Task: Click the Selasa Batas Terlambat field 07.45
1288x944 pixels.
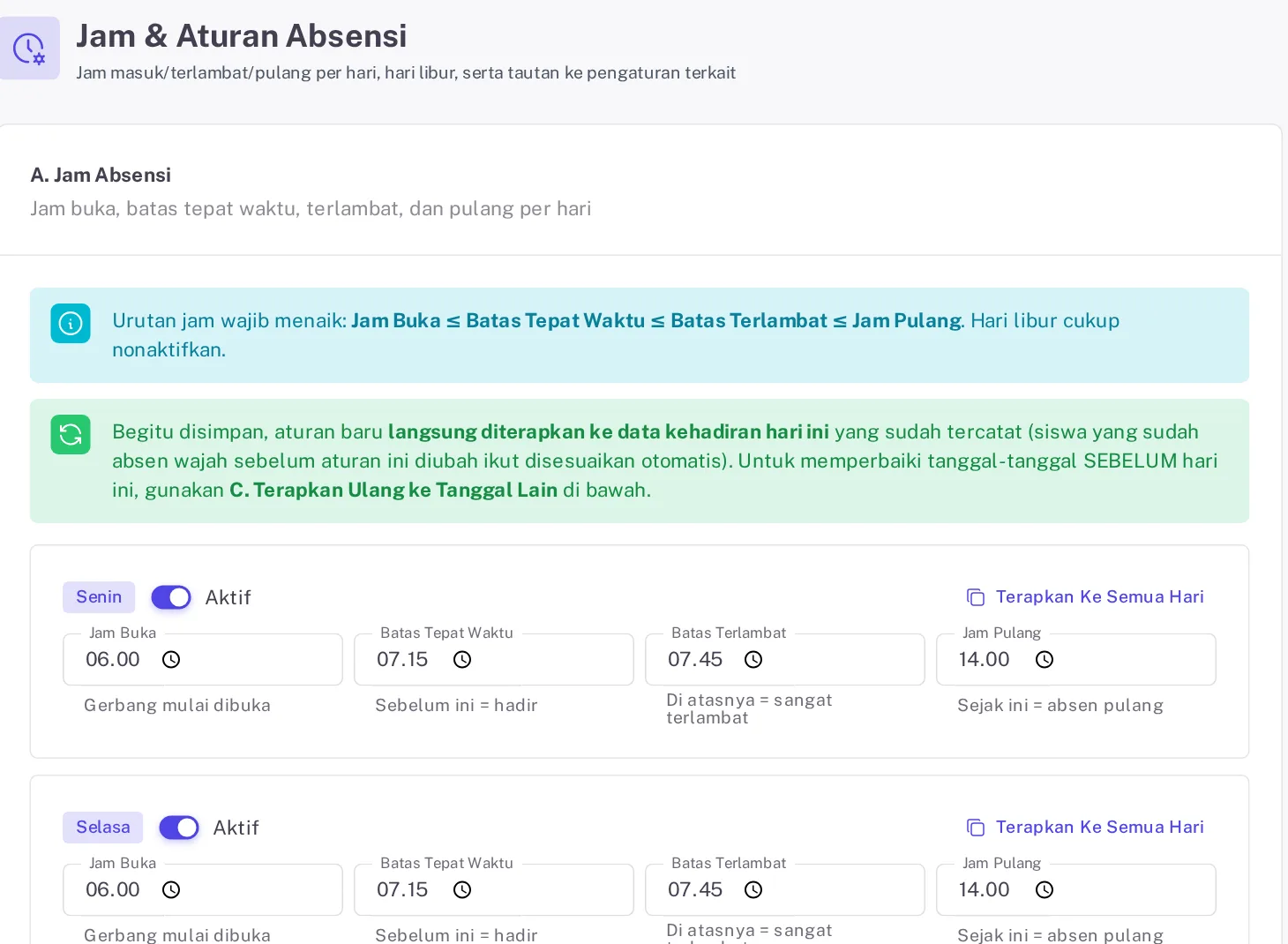Action: click(x=785, y=889)
